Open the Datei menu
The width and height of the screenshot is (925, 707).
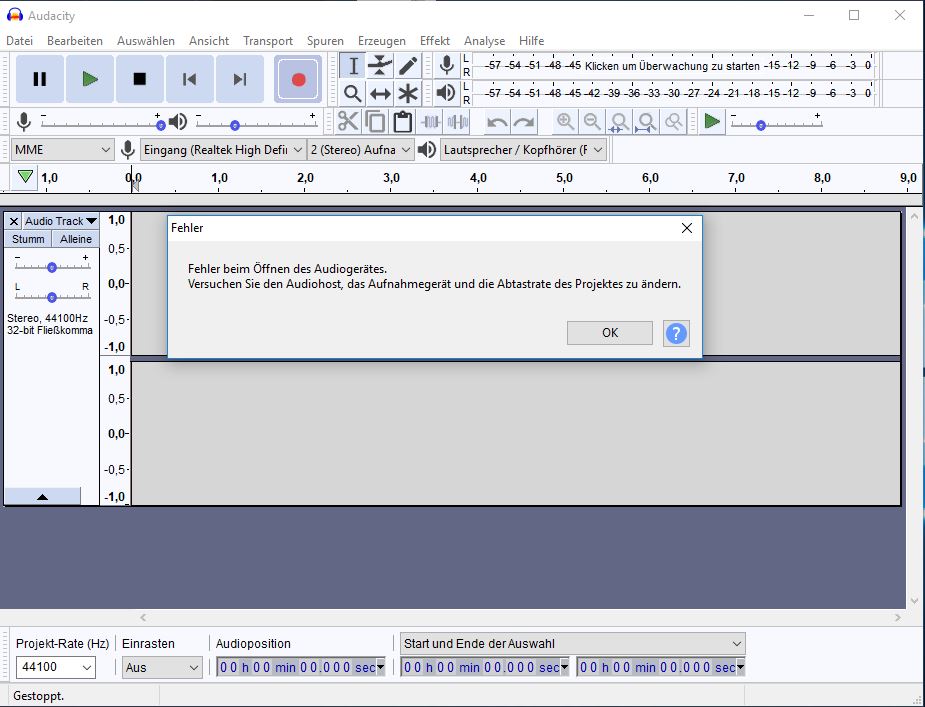[x=19, y=41]
